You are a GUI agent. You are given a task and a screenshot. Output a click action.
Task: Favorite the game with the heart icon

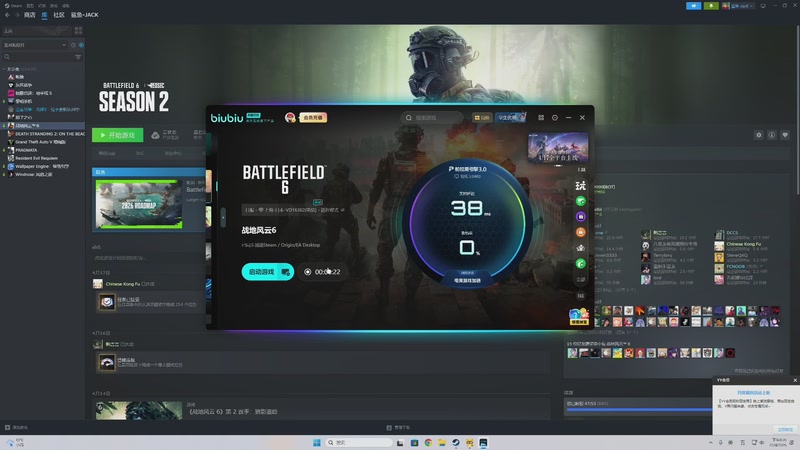click(785, 135)
